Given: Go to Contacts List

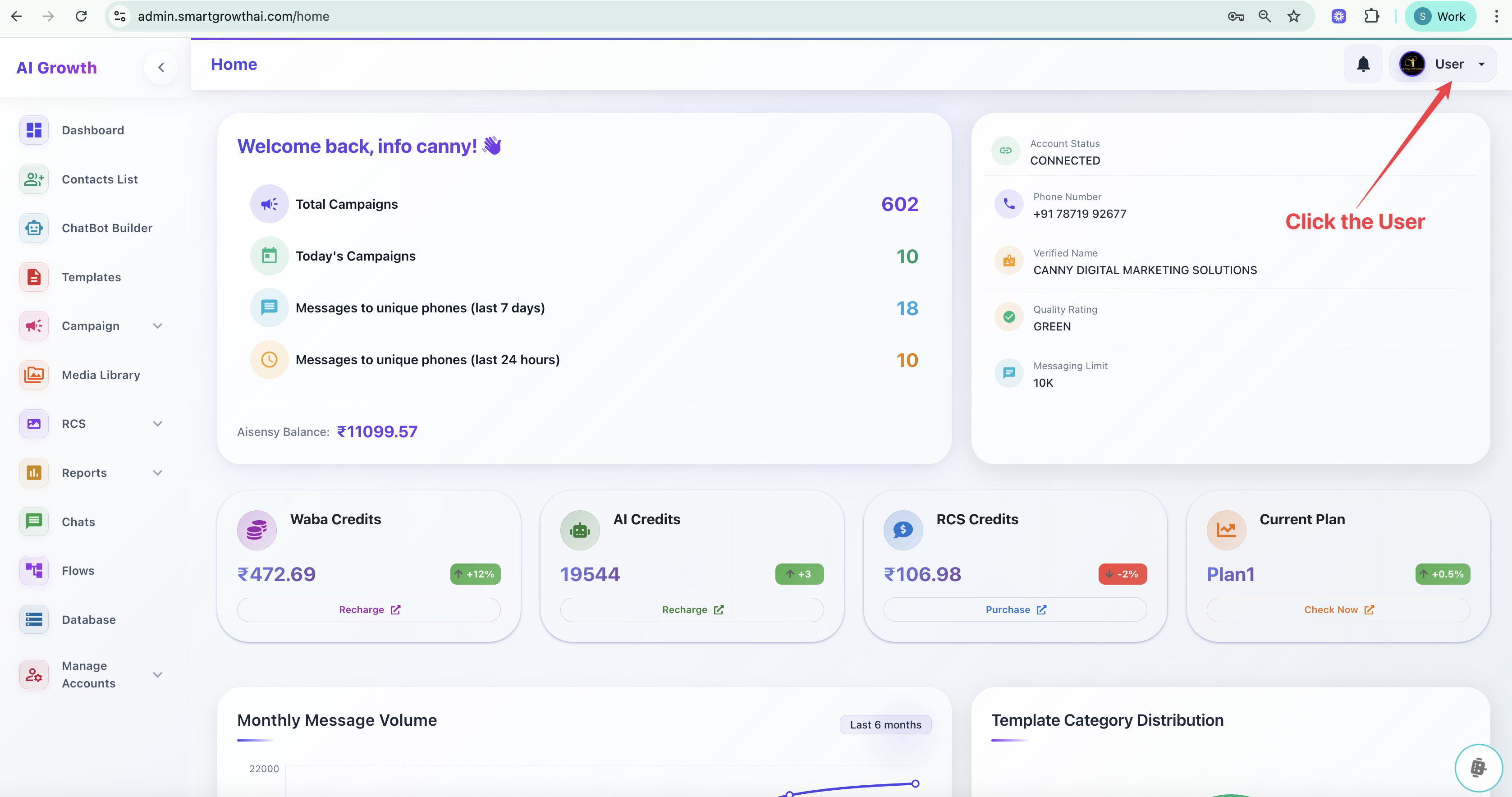Looking at the screenshot, I should (100, 179).
